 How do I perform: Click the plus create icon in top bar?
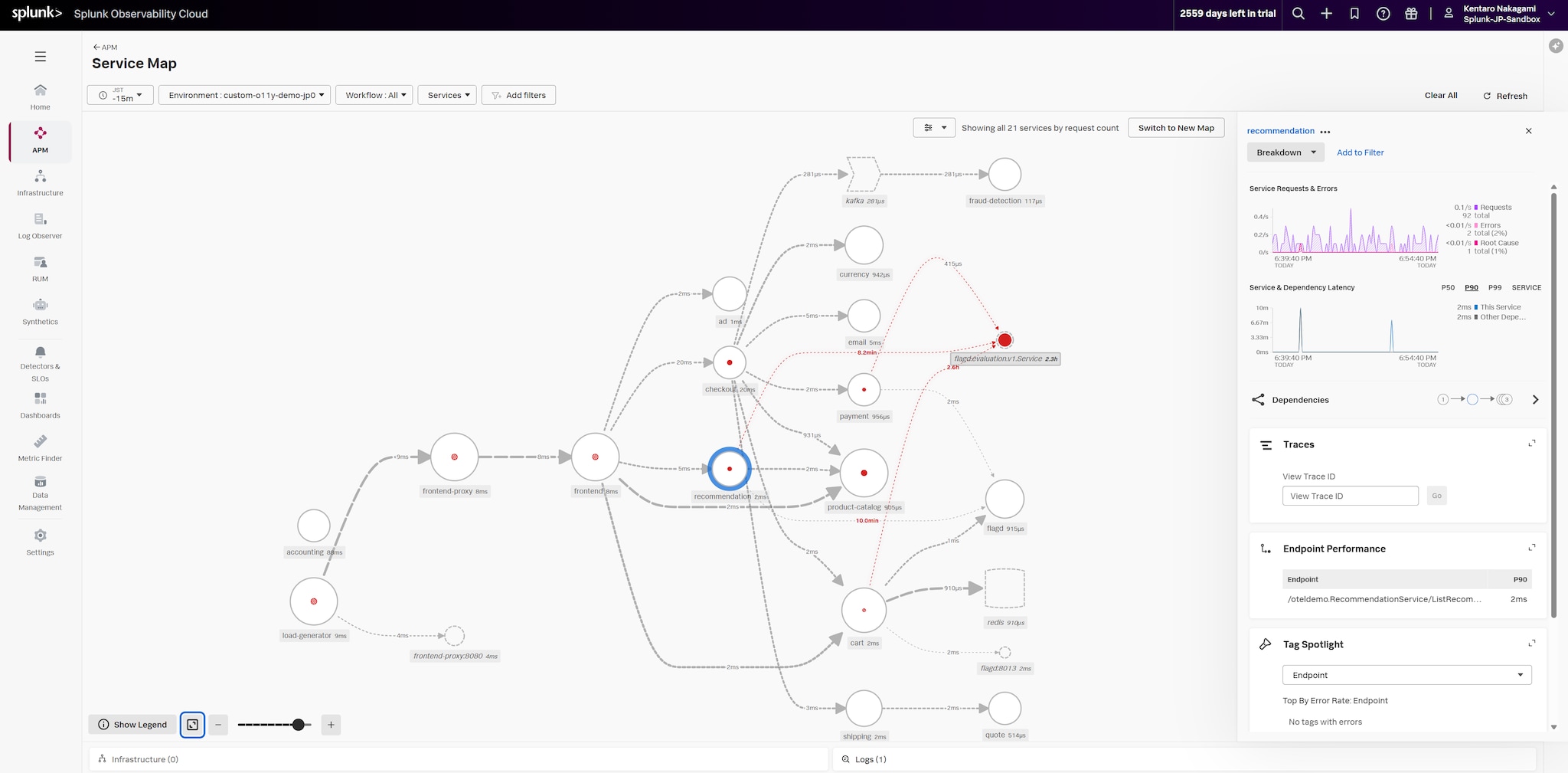[x=1327, y=14]
